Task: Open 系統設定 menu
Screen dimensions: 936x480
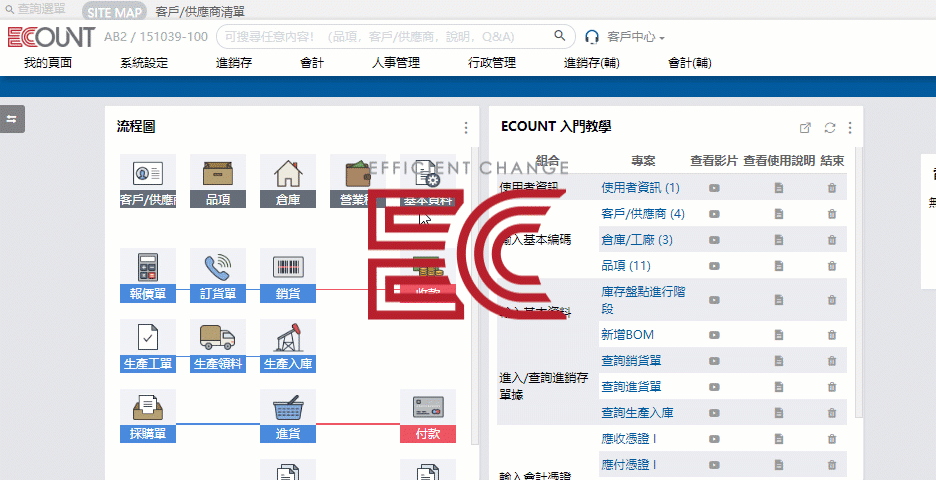Action: click(x=144, y=63)
